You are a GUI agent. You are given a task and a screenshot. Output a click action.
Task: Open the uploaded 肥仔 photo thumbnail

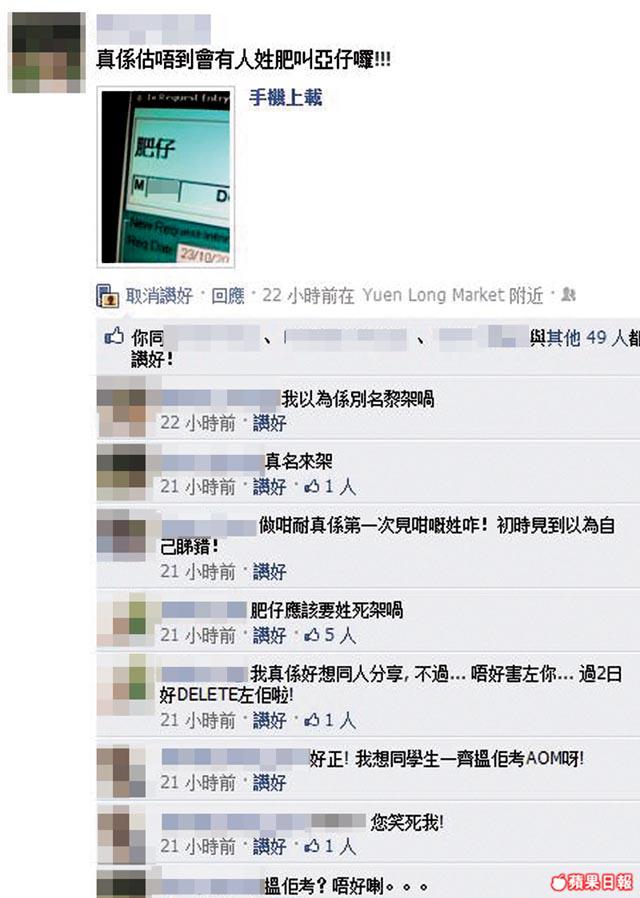(165, 177)
